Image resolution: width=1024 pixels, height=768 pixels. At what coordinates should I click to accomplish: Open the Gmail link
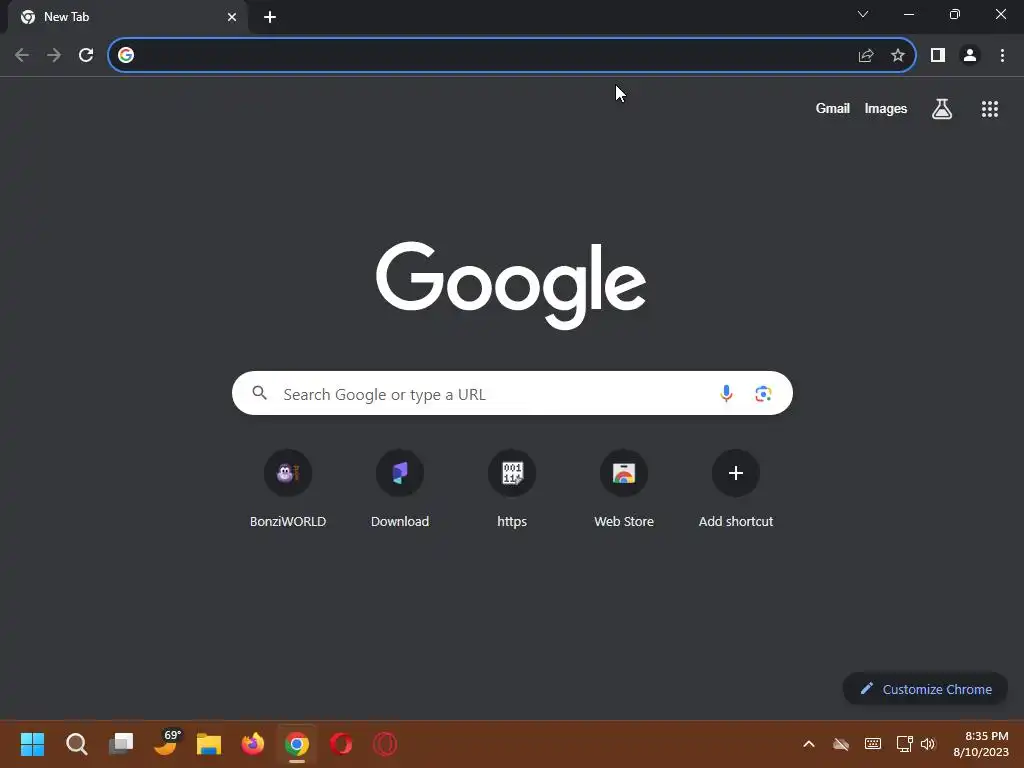pos(833,108)
